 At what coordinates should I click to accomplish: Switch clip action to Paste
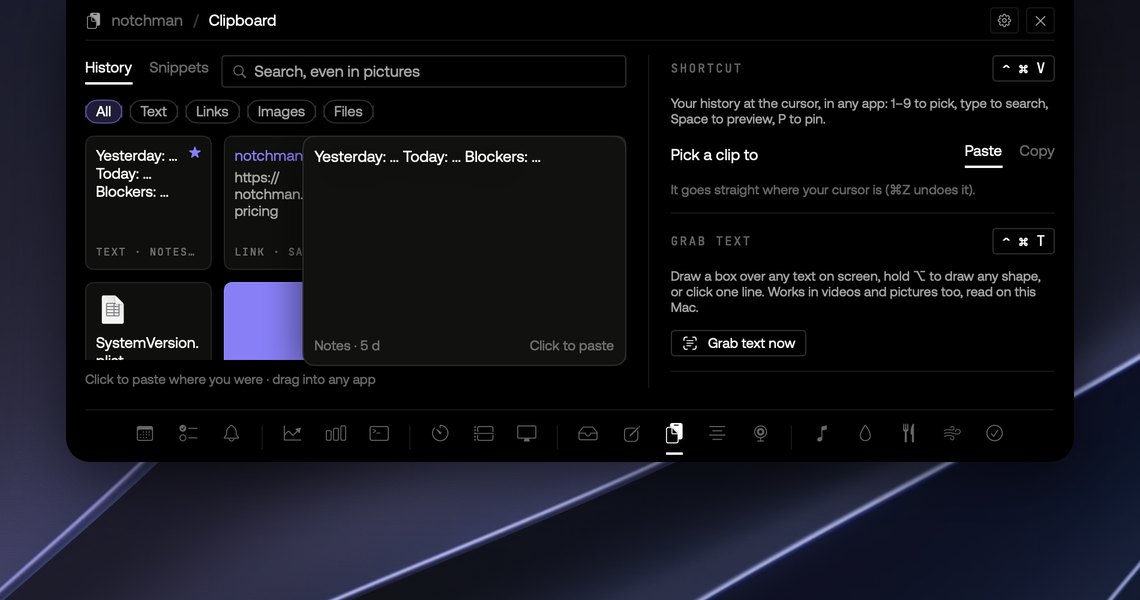[983, 151]
